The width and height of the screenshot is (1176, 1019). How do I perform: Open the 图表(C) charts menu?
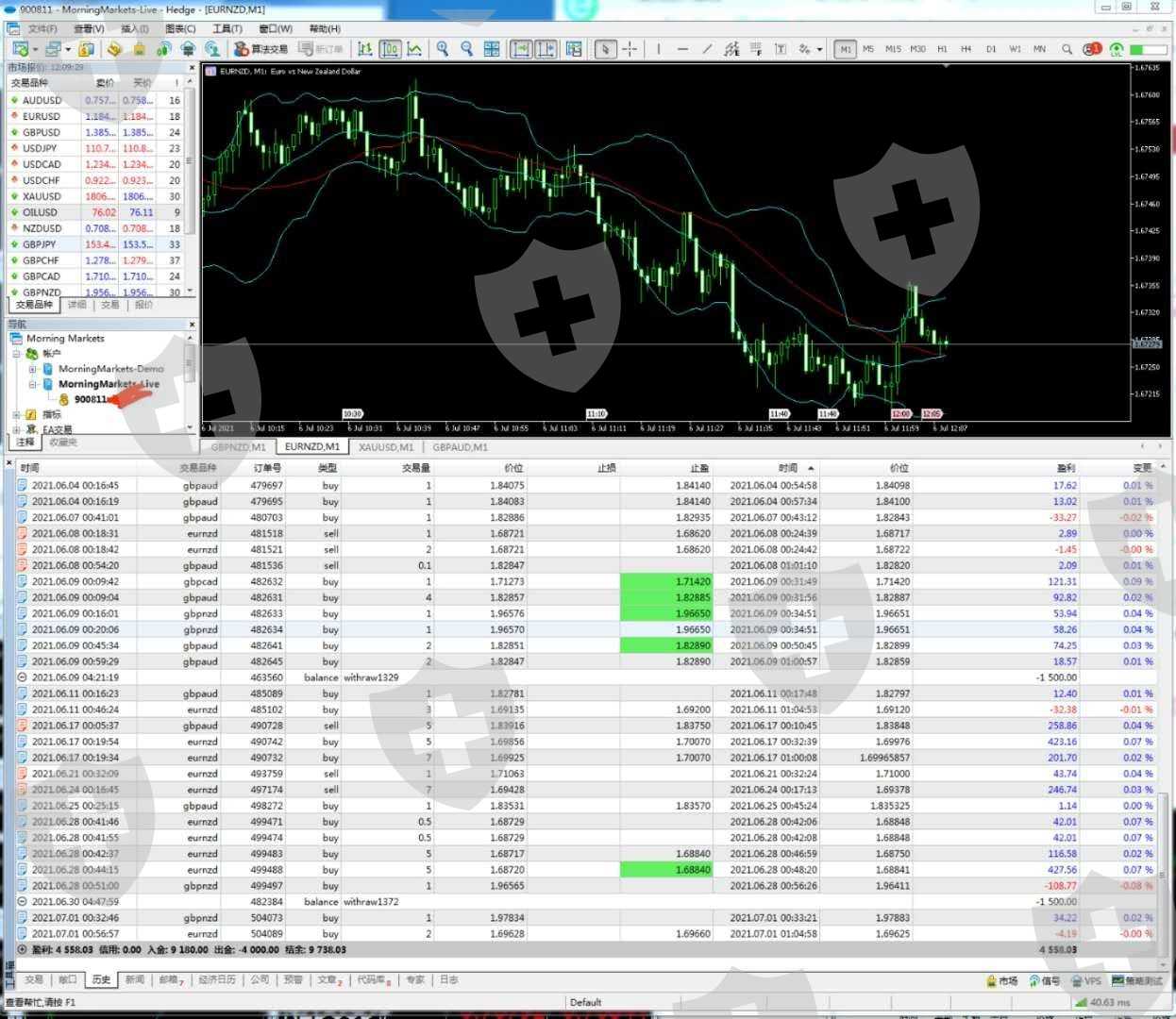(180, 28)
